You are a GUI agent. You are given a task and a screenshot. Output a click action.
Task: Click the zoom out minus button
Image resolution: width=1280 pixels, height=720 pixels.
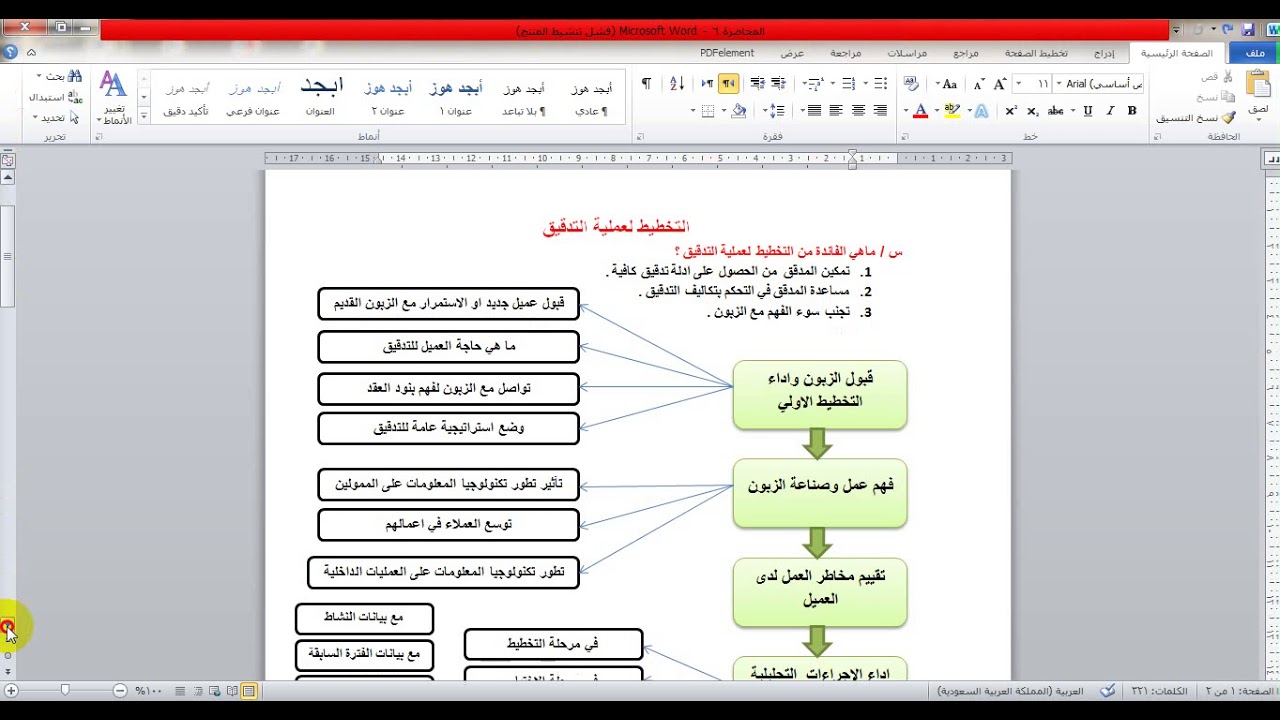120,690
